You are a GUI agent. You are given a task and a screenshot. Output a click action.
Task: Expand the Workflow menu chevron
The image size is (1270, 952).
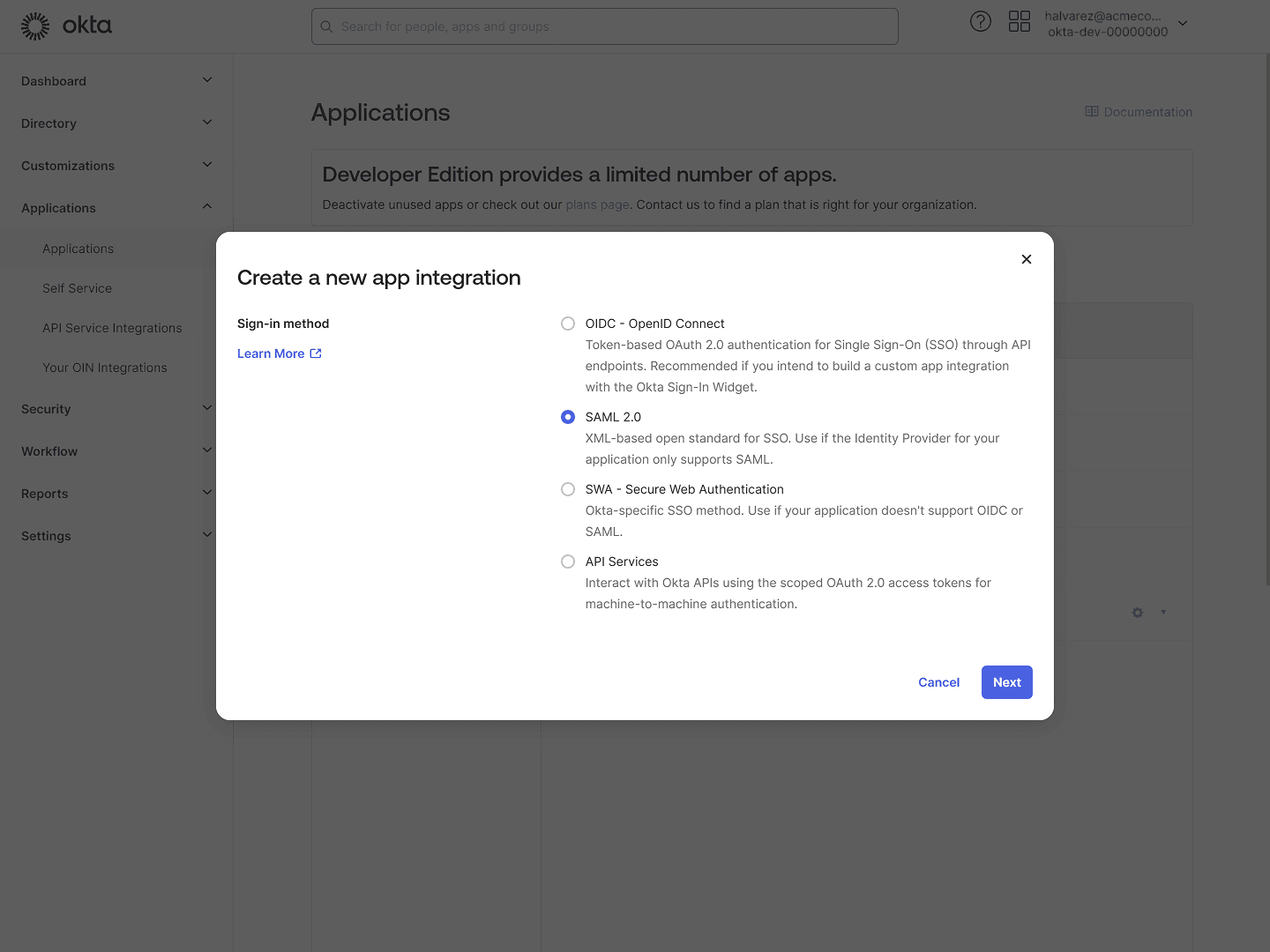[x=207, y=450]
